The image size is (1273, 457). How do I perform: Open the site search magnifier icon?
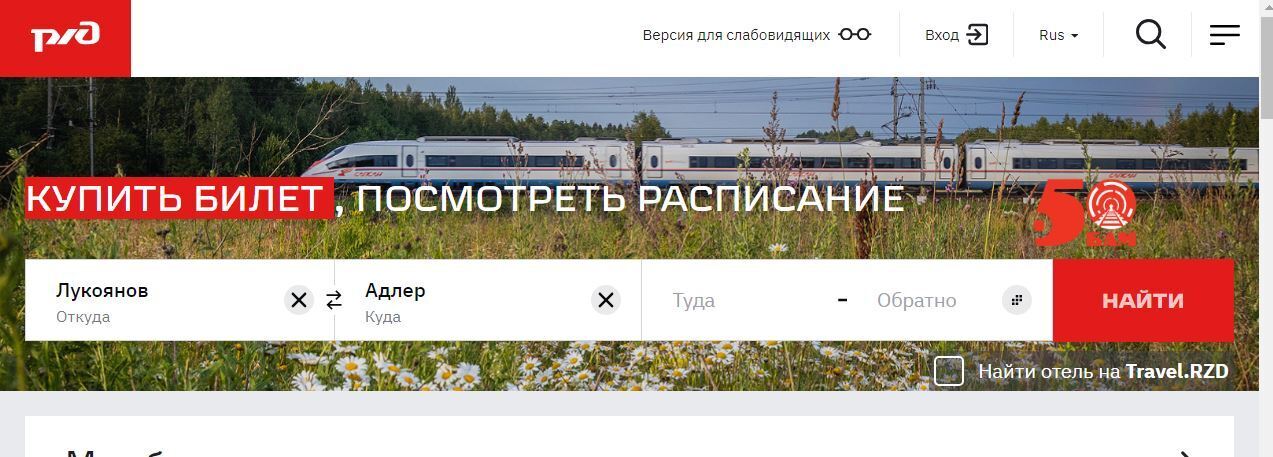pos(1151,35)
